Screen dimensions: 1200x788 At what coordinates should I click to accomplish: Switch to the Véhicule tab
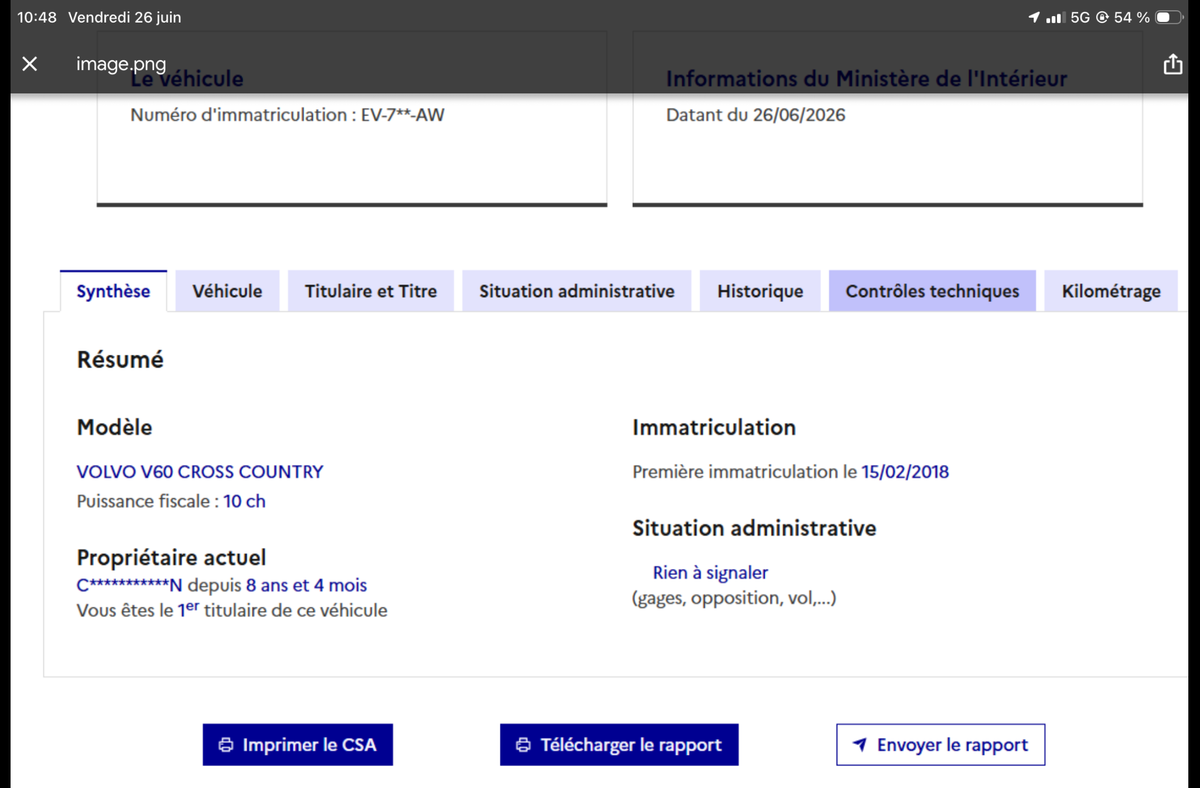(x=227, y=291)
